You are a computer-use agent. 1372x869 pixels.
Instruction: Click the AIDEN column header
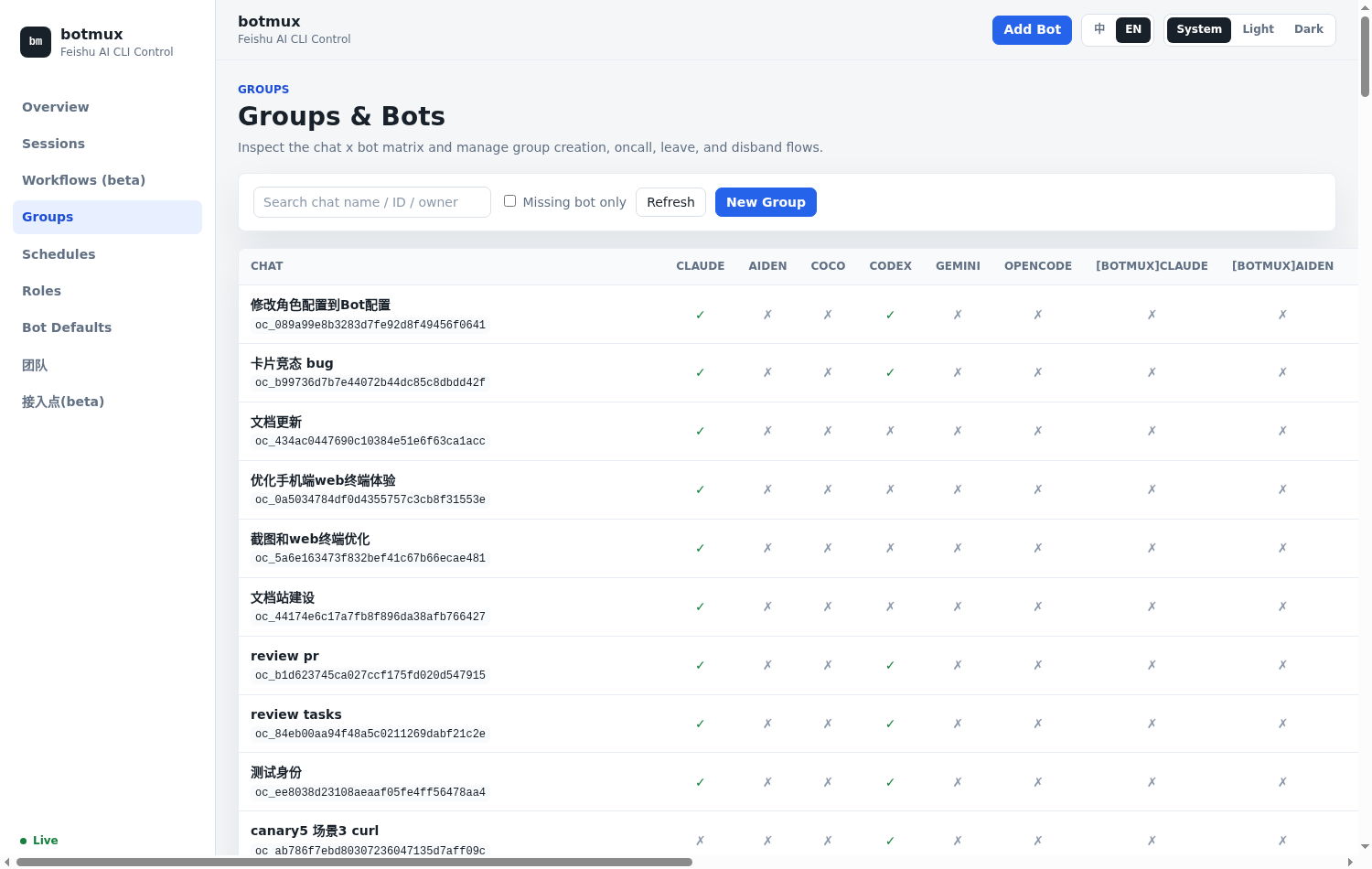[768, 266]
